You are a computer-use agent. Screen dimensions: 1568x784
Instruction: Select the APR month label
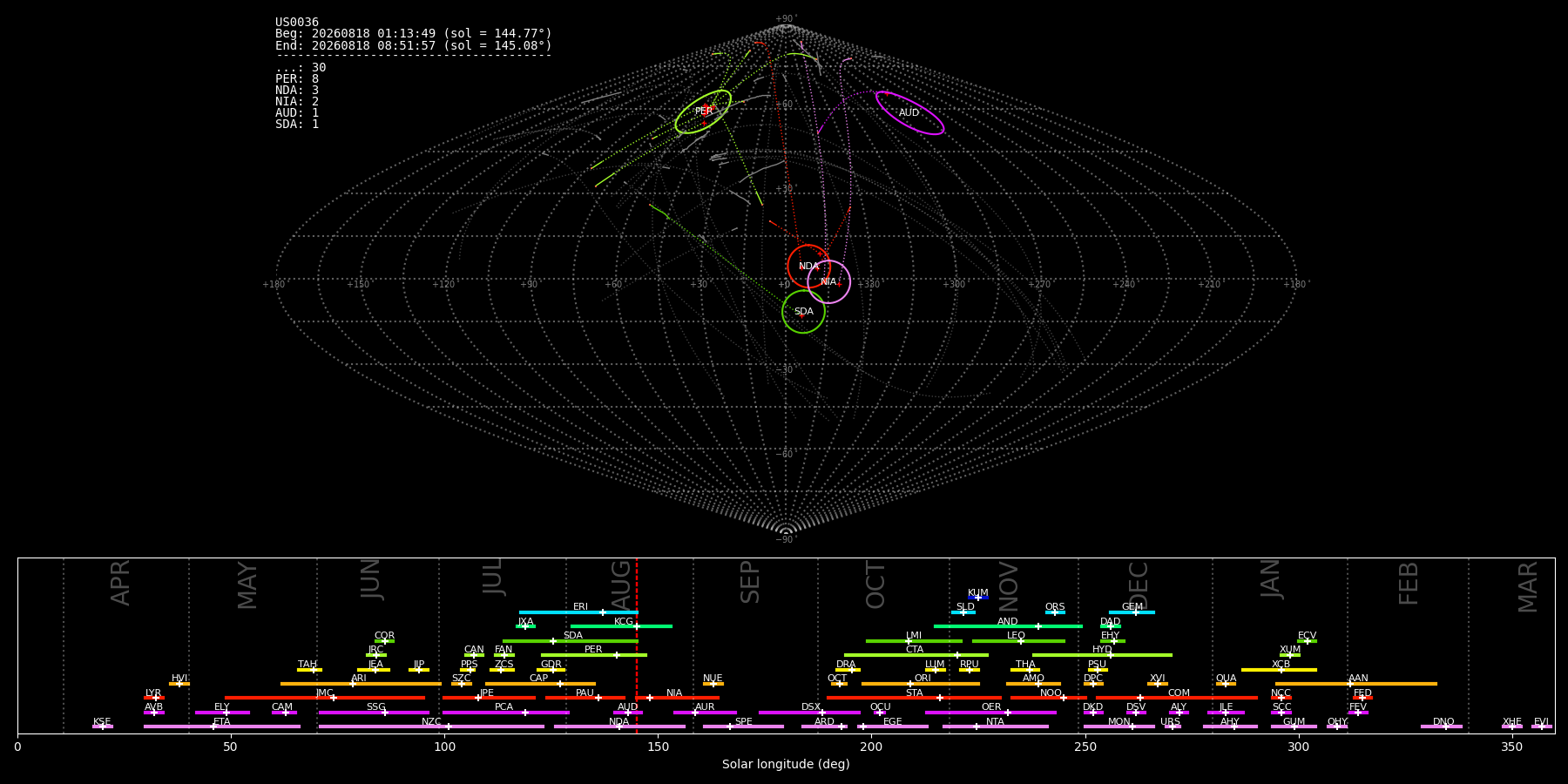(x=121, y=583)
